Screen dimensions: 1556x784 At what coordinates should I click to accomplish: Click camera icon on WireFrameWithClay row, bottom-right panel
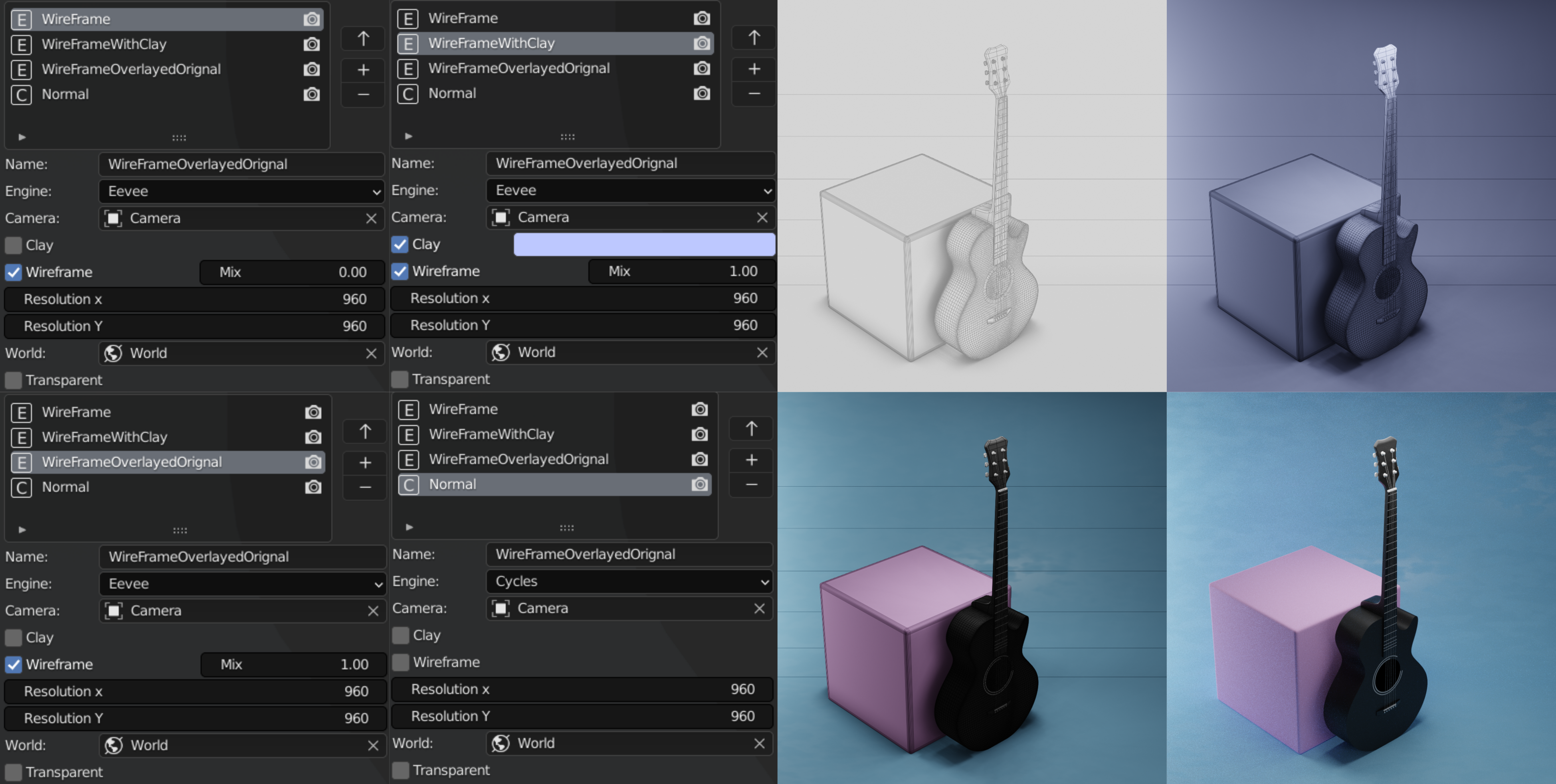coord(699,434)
